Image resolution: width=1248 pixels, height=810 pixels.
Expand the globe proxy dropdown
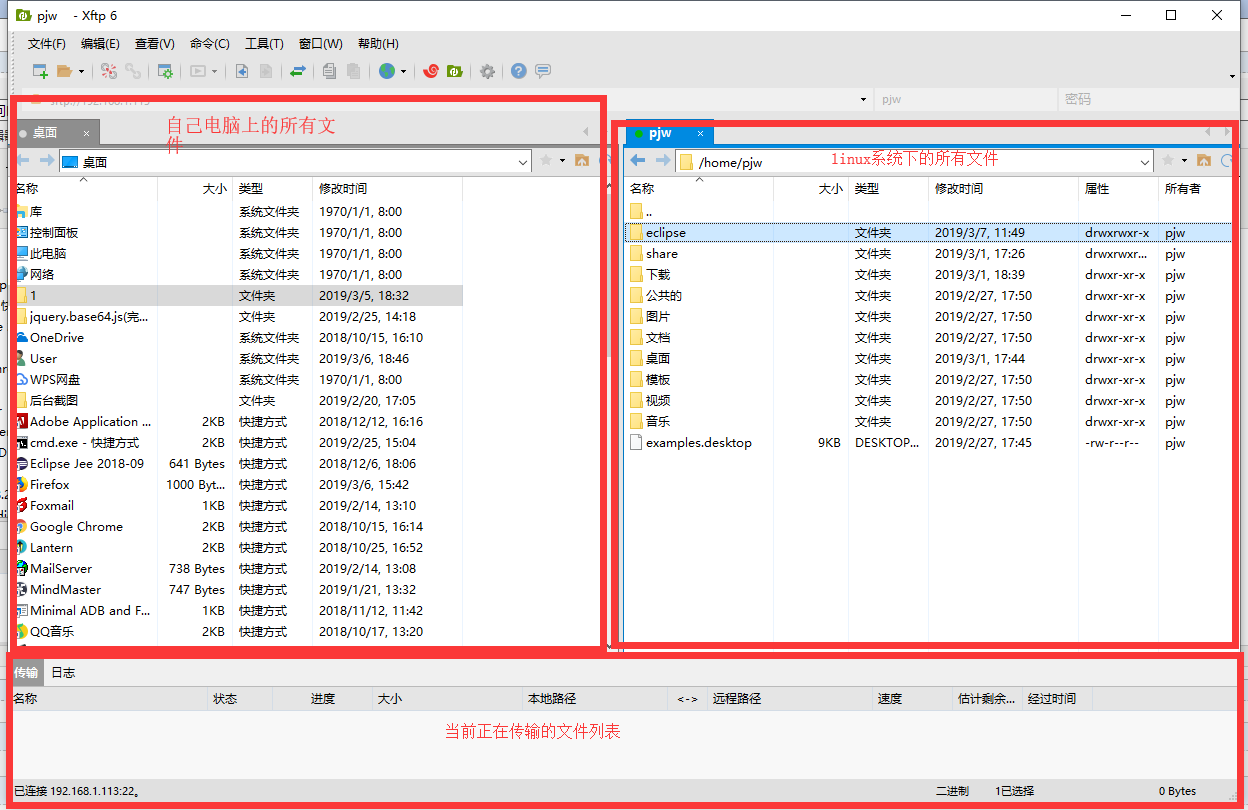click(x=404, y=71)
